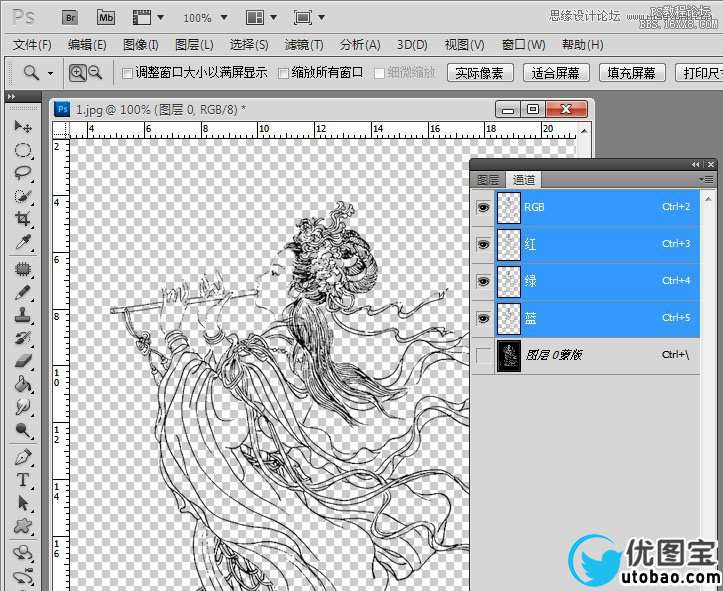Expand the Zoom tool preset picker arrow

click(x=50, y=73)
